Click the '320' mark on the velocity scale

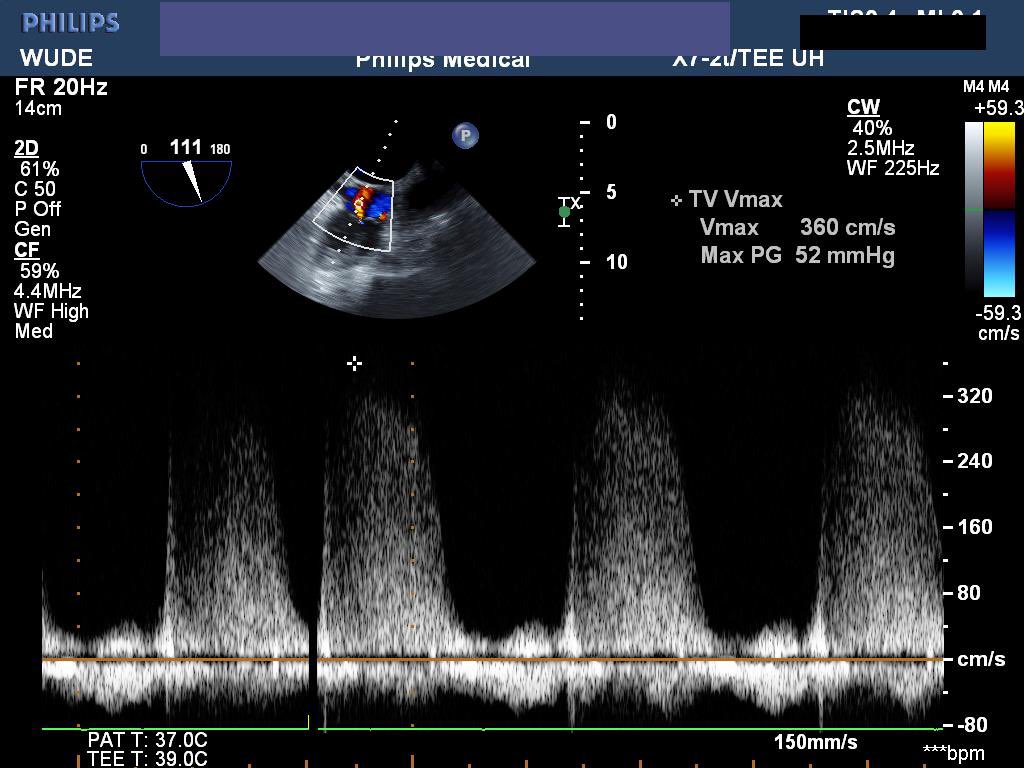(x=974, y=396)
